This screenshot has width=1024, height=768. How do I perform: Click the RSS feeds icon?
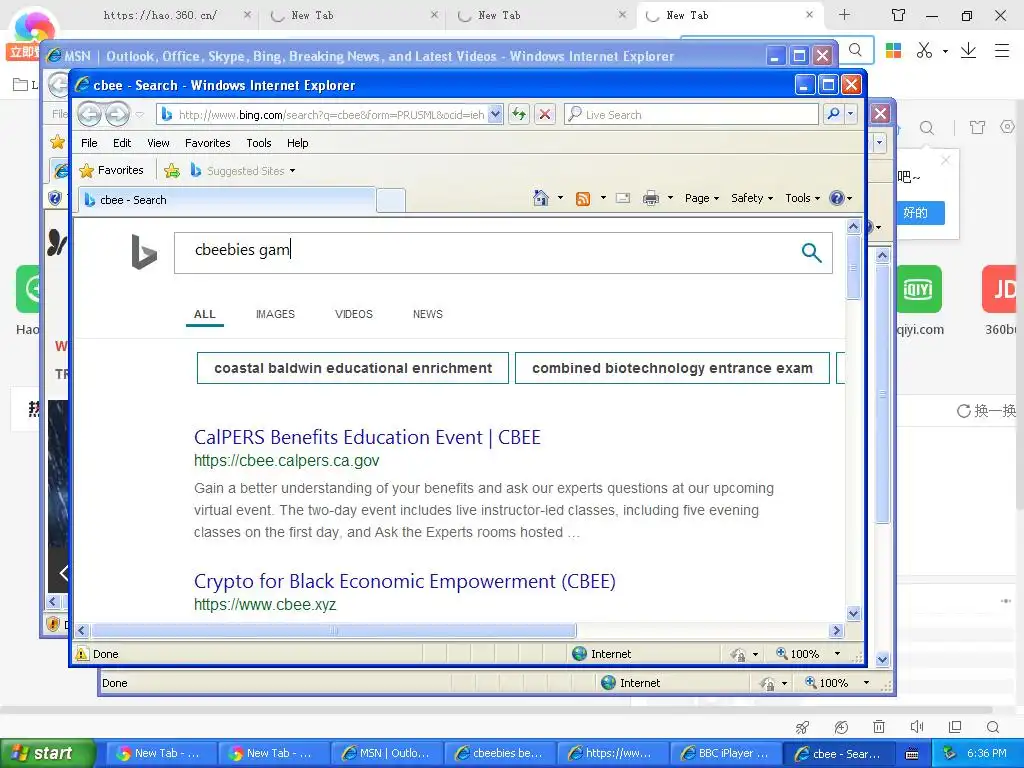pos(583,198)
